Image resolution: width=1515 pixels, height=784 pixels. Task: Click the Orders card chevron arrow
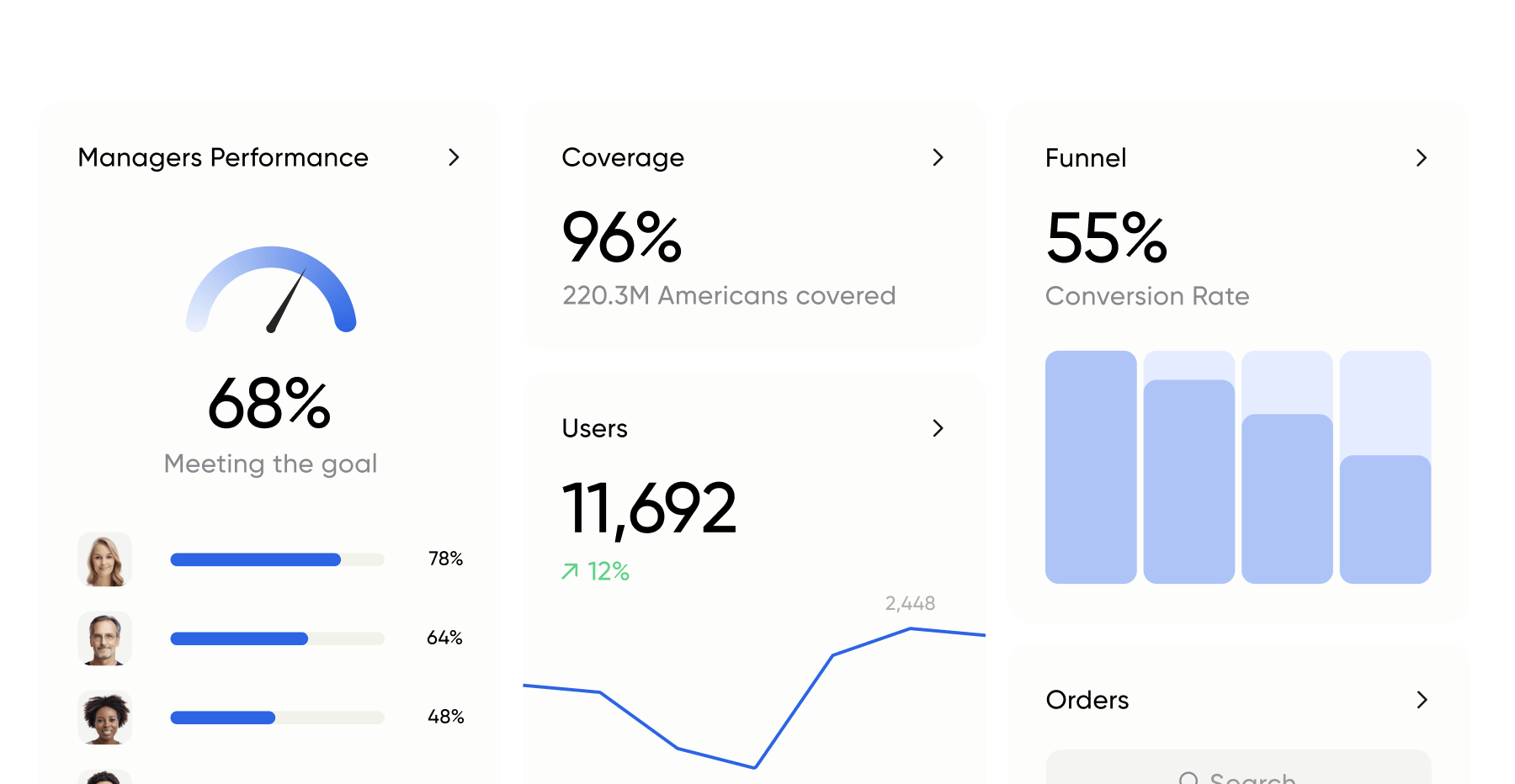[1421, 700]
